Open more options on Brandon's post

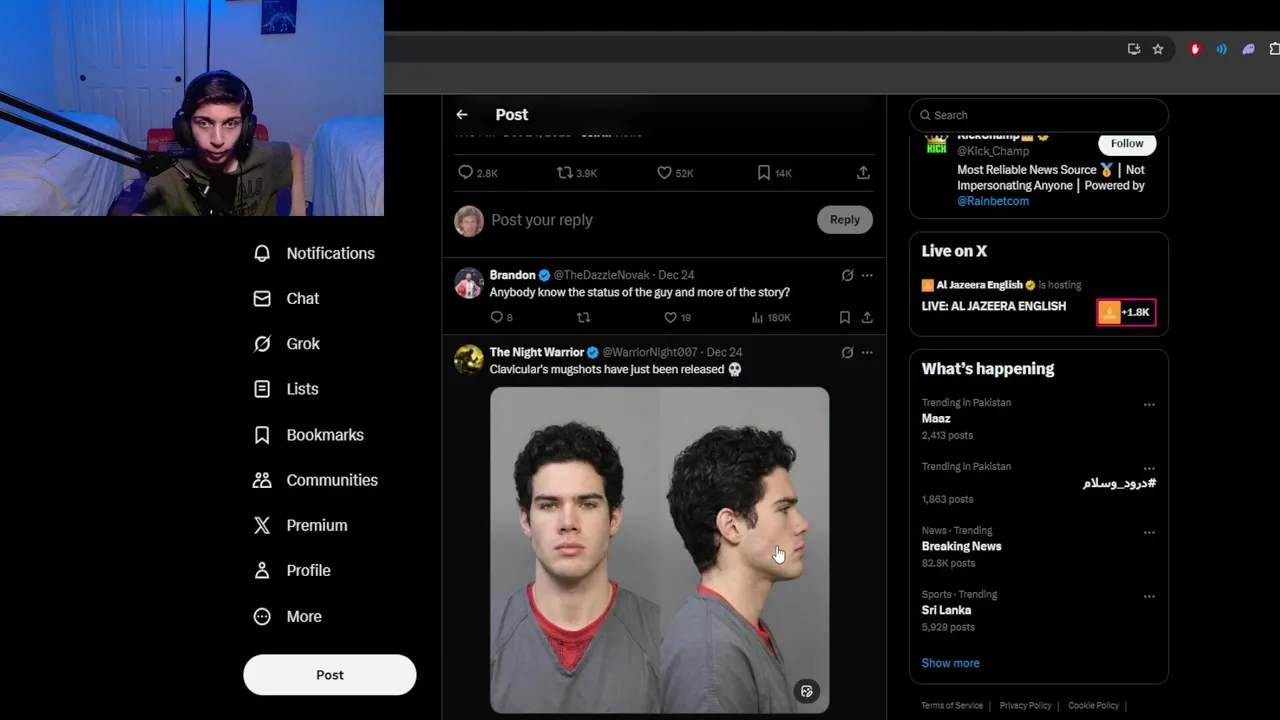click(x=867, y=275)
